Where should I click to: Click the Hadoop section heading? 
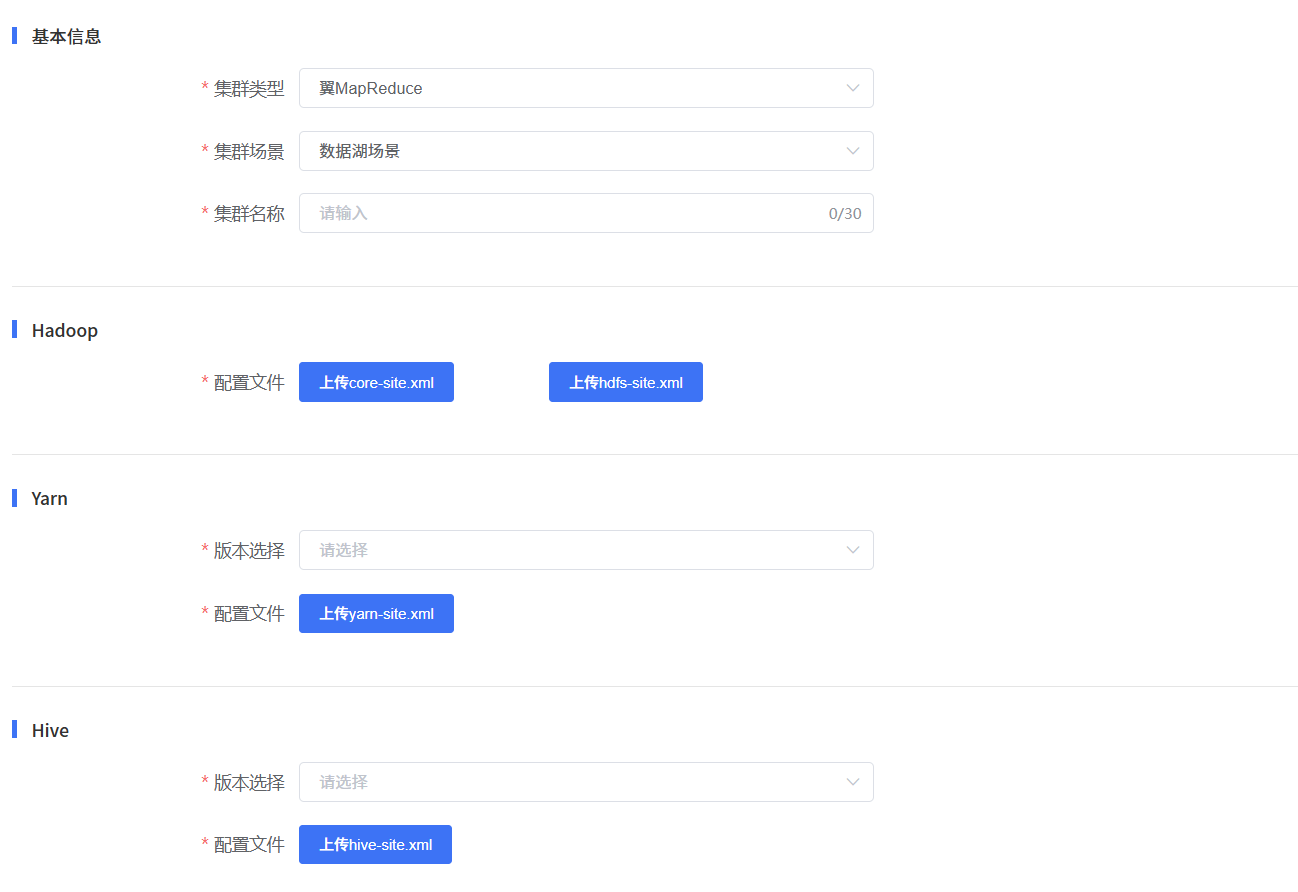(x=65, y=330)
